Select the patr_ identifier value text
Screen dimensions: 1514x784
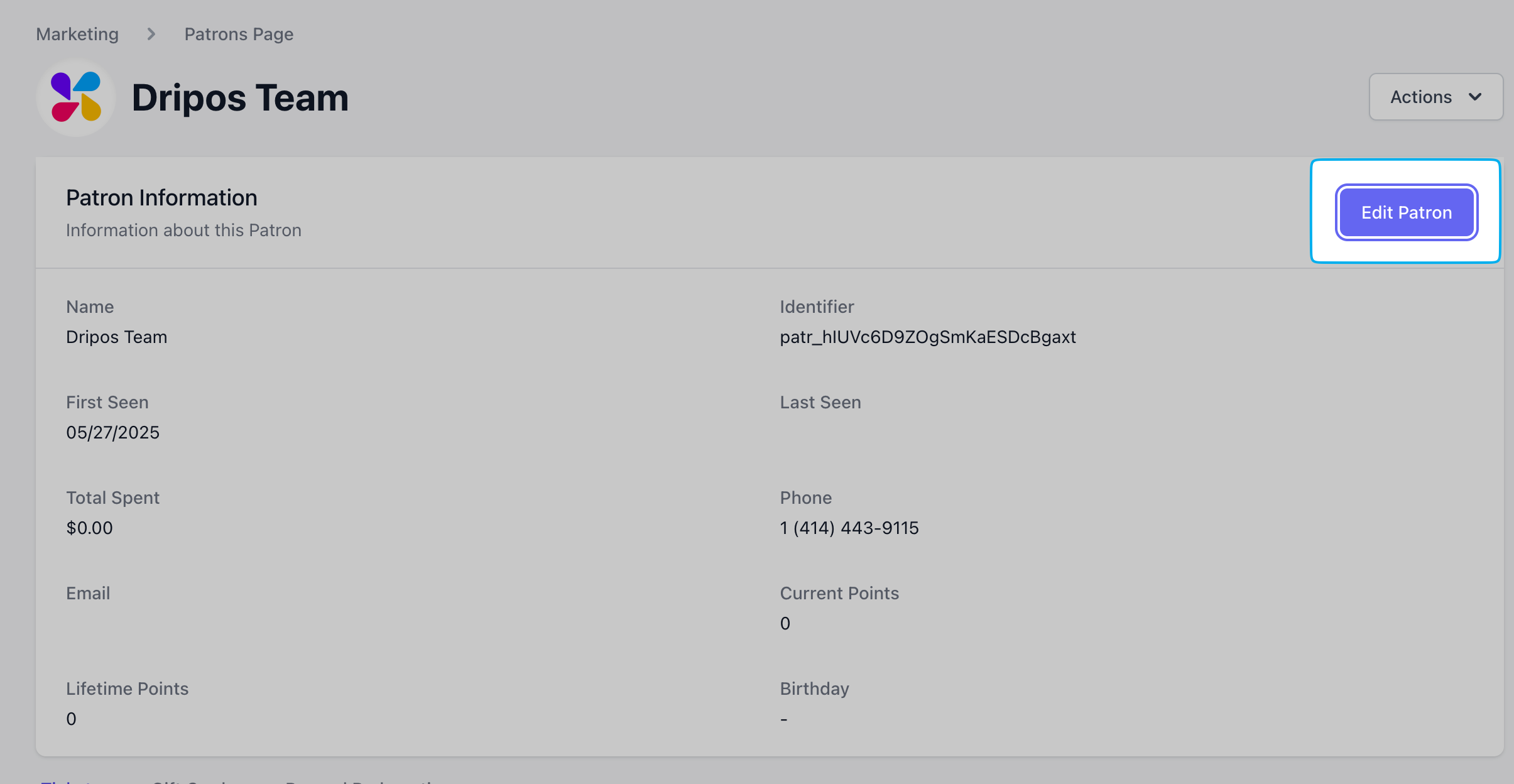click(x=928, y=337)
